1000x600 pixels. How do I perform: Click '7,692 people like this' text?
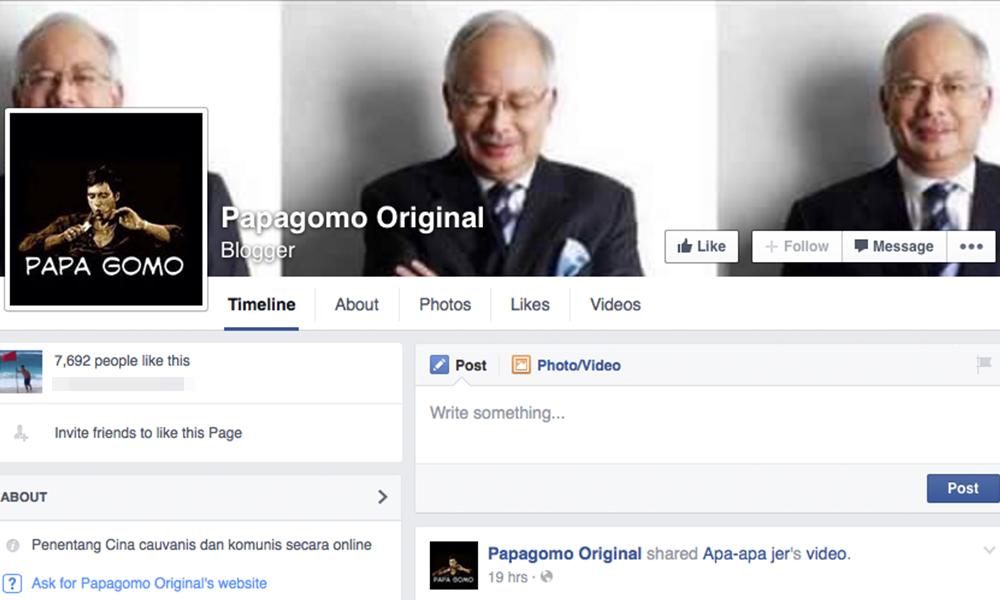click(x=122, y=361)
